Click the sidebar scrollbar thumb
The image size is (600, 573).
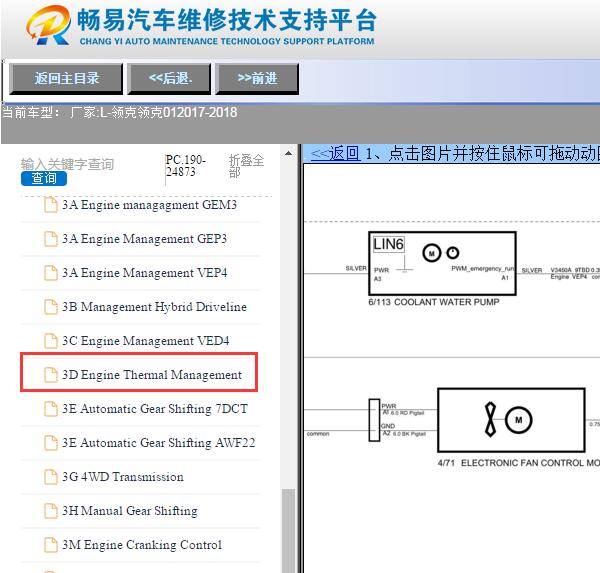point(289,531)
